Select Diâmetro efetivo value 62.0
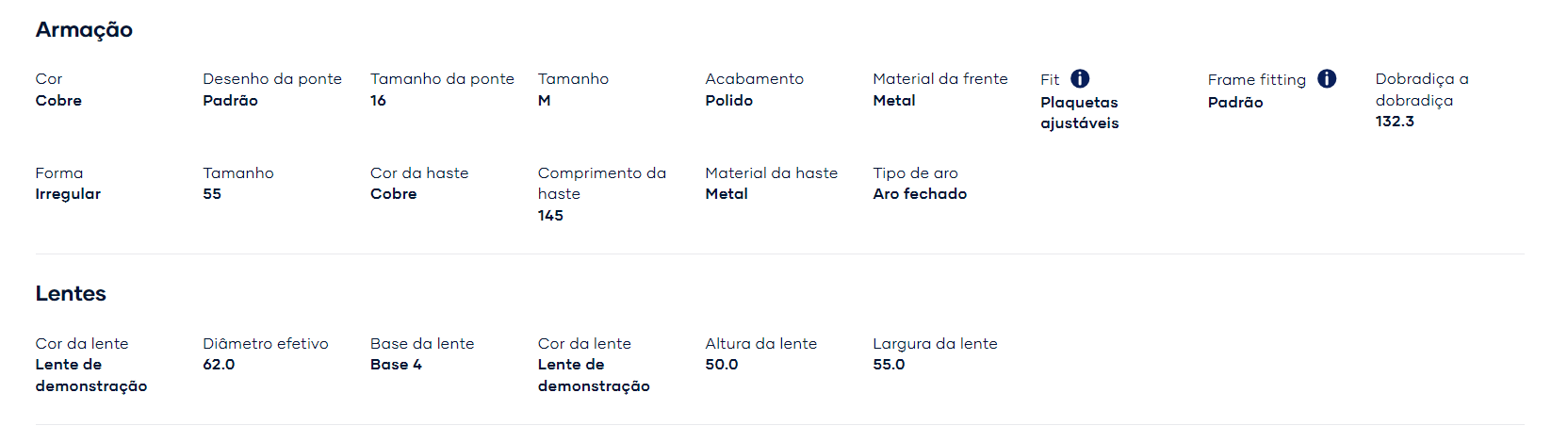The height and width of the screenshot is (442, 1568). pos(219,365)
